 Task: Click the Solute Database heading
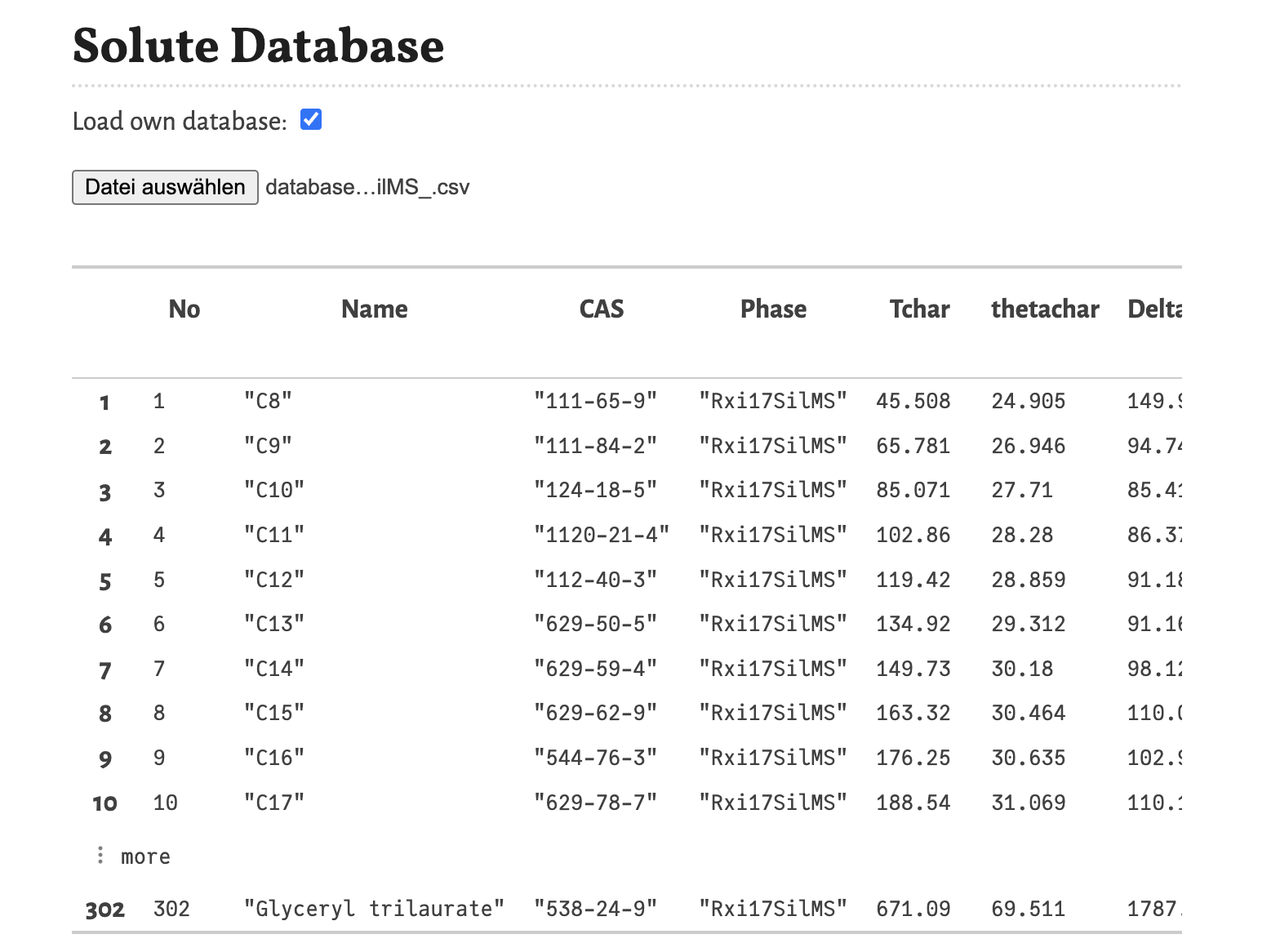(258, 46)
